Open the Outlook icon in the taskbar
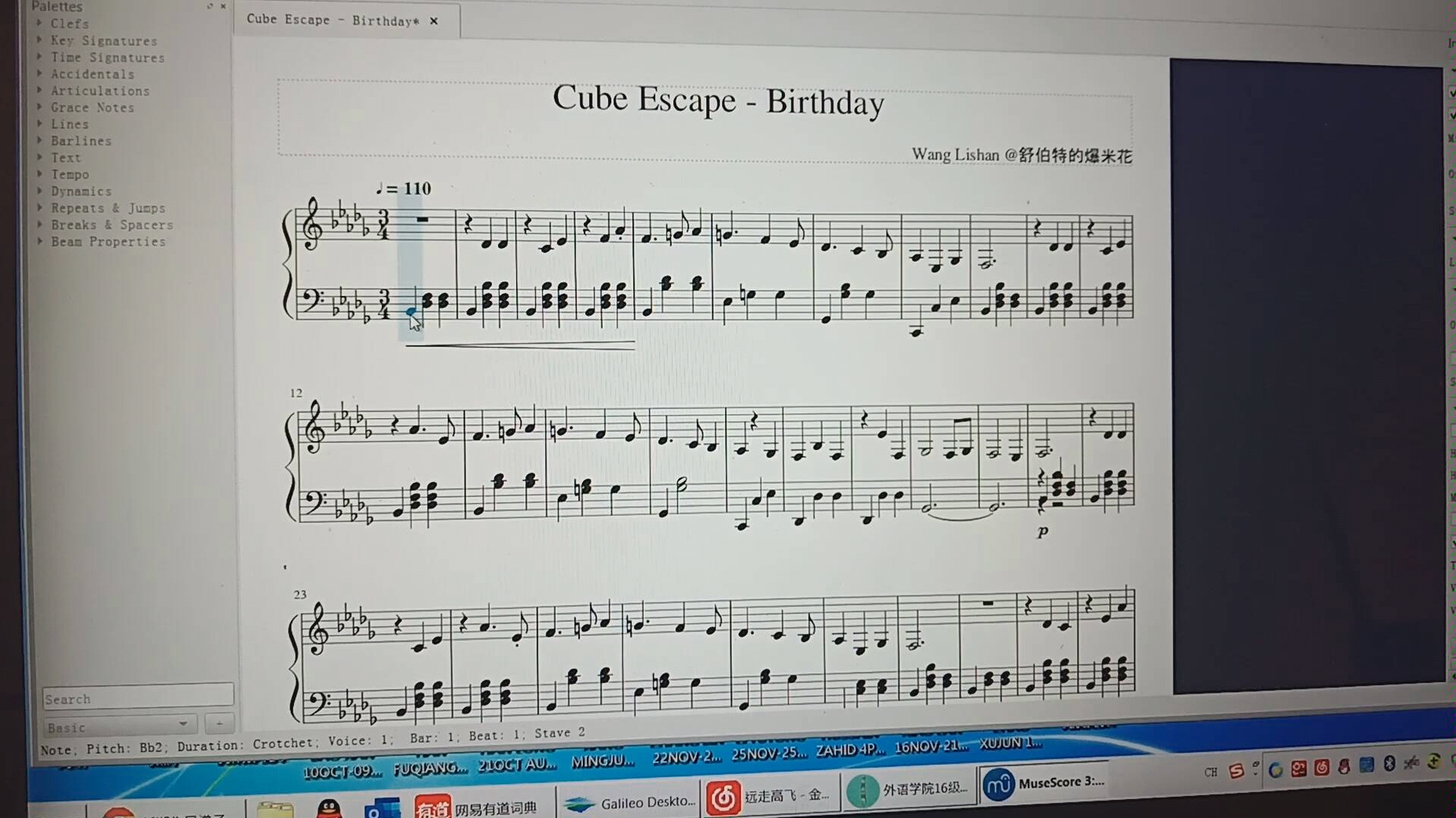1456x818 pixels. [x=382, y=808]
